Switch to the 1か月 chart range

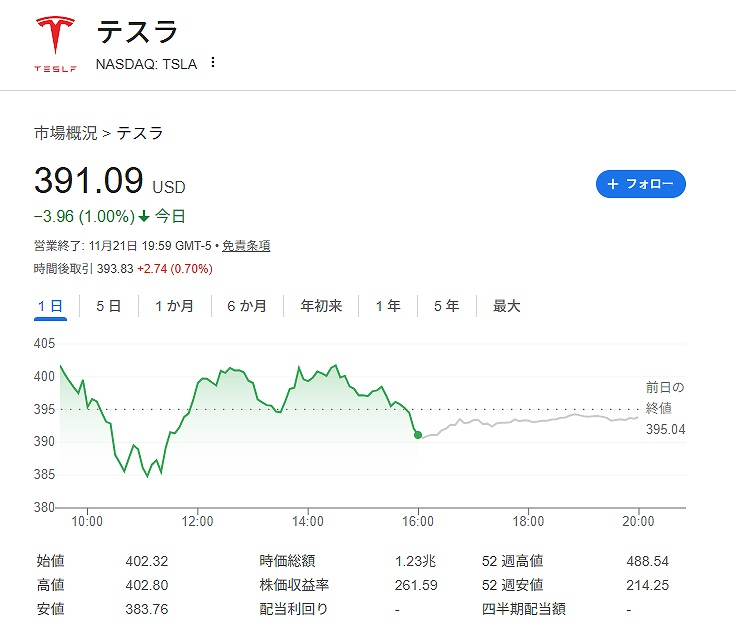click(x=174, y=306)
